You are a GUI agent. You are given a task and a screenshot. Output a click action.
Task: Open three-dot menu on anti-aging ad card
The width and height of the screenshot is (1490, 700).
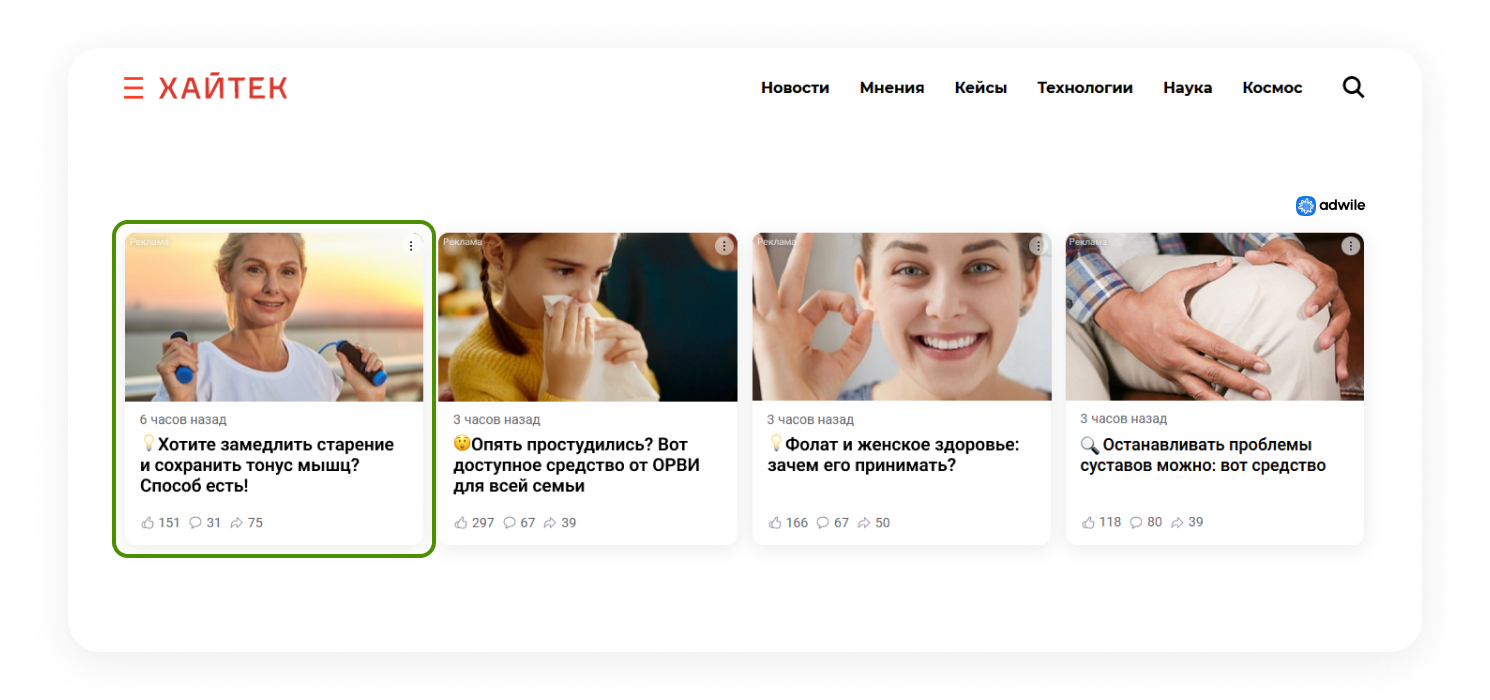(x=410, y=246)
